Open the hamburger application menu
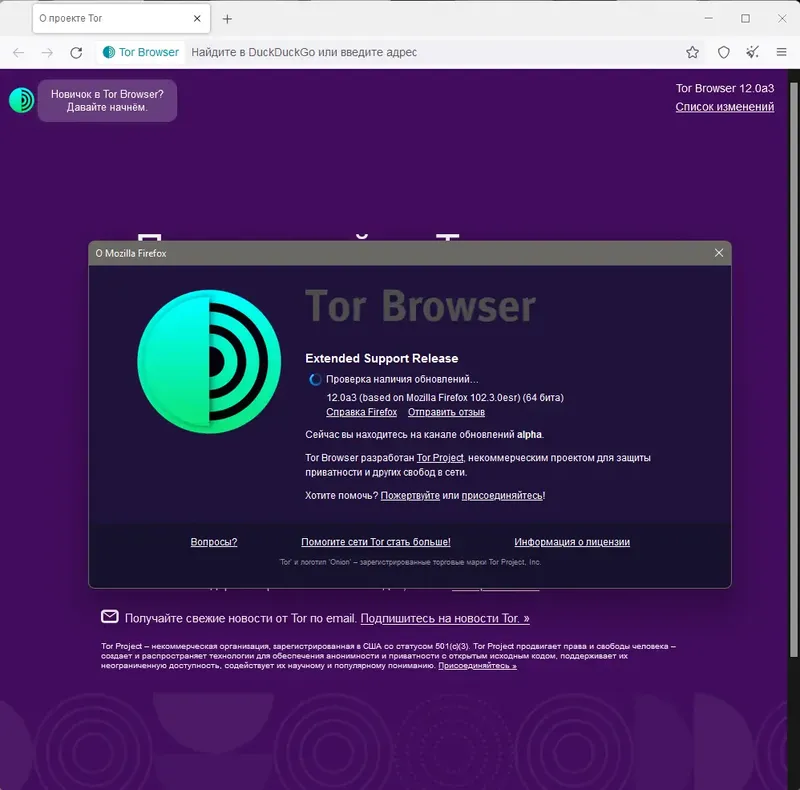Screen dimensions: 800x790 click(781, 52)
